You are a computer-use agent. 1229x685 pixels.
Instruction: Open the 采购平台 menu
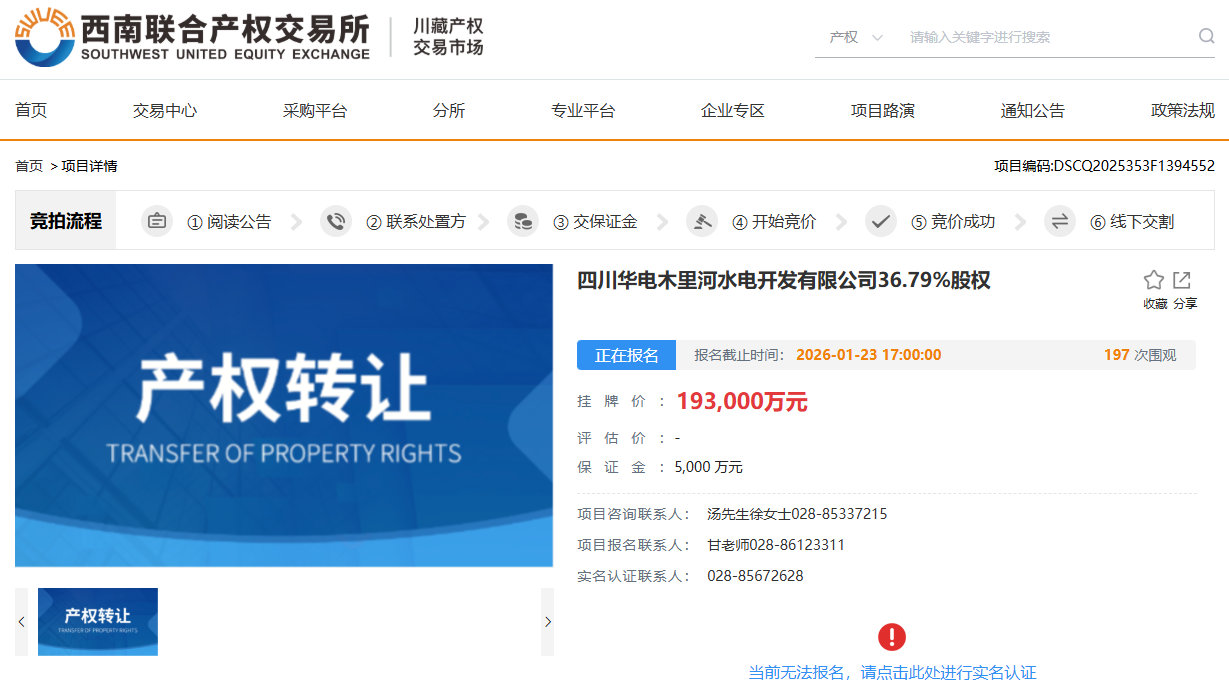pos(315,111)
